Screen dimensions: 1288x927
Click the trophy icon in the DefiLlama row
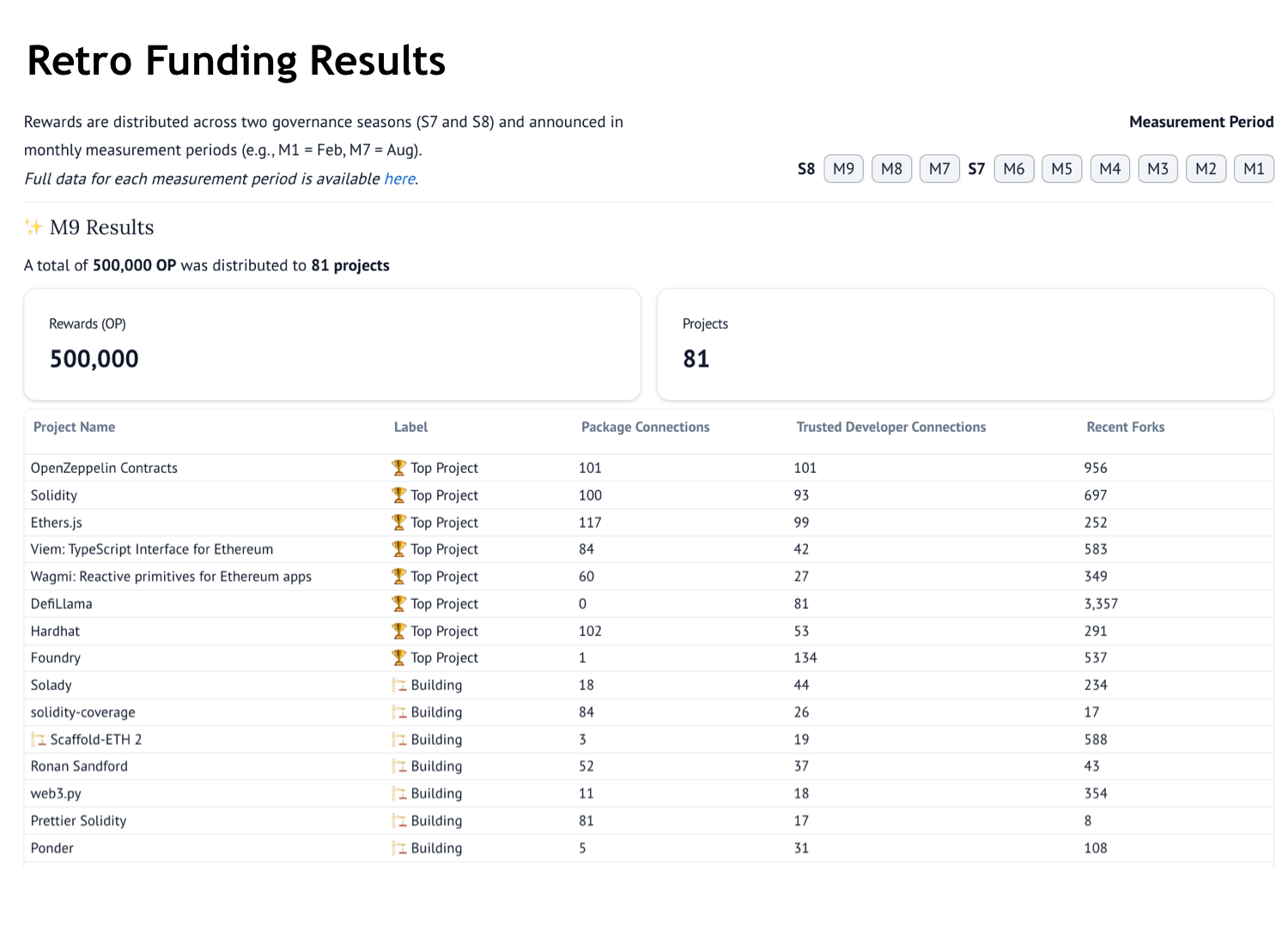(398, 603)
